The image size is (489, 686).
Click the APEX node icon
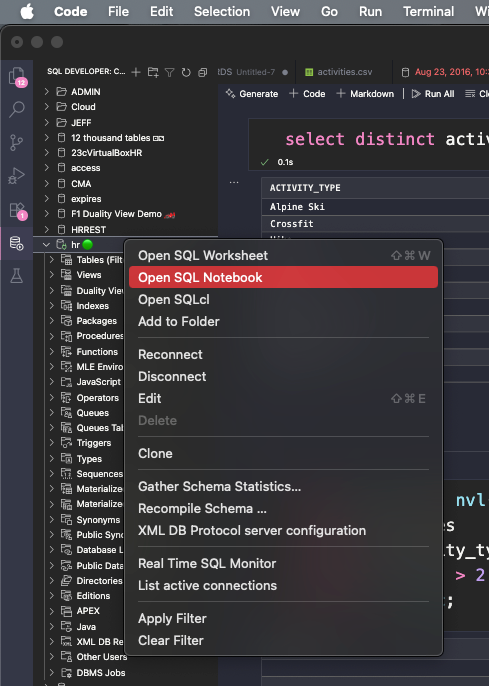pos(66,611)
